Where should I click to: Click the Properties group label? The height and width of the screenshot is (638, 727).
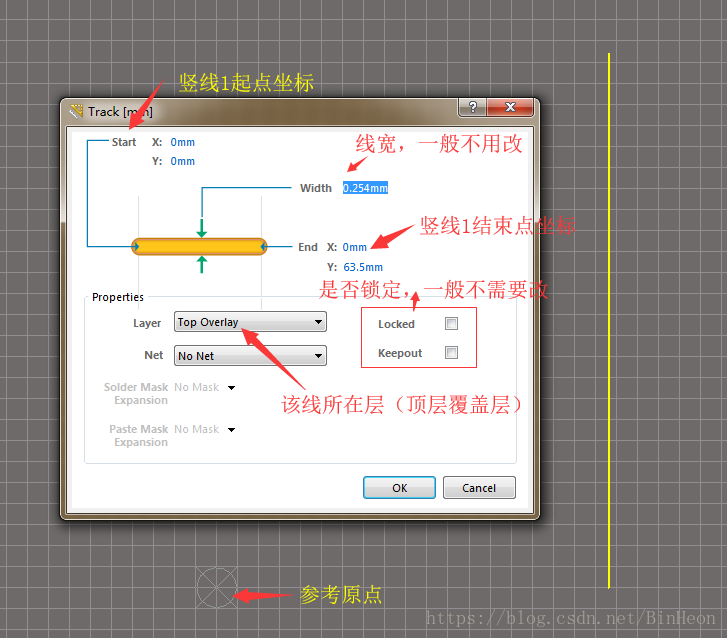coord(118,297)
